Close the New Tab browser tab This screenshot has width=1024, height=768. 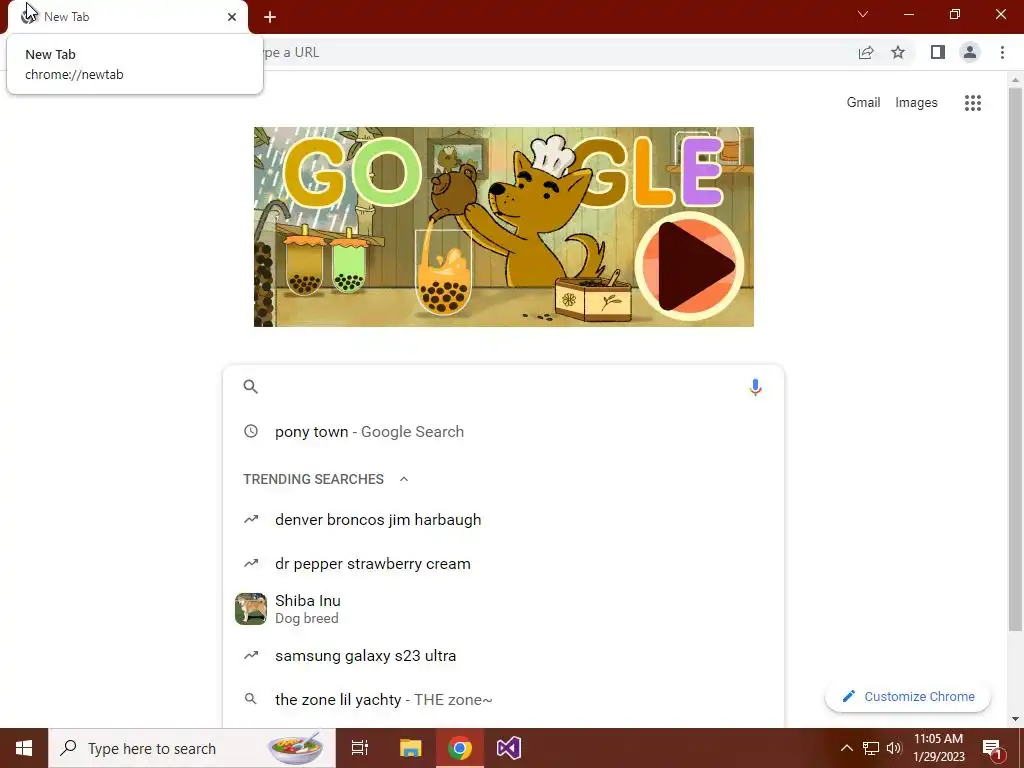[x=232, y=17]
